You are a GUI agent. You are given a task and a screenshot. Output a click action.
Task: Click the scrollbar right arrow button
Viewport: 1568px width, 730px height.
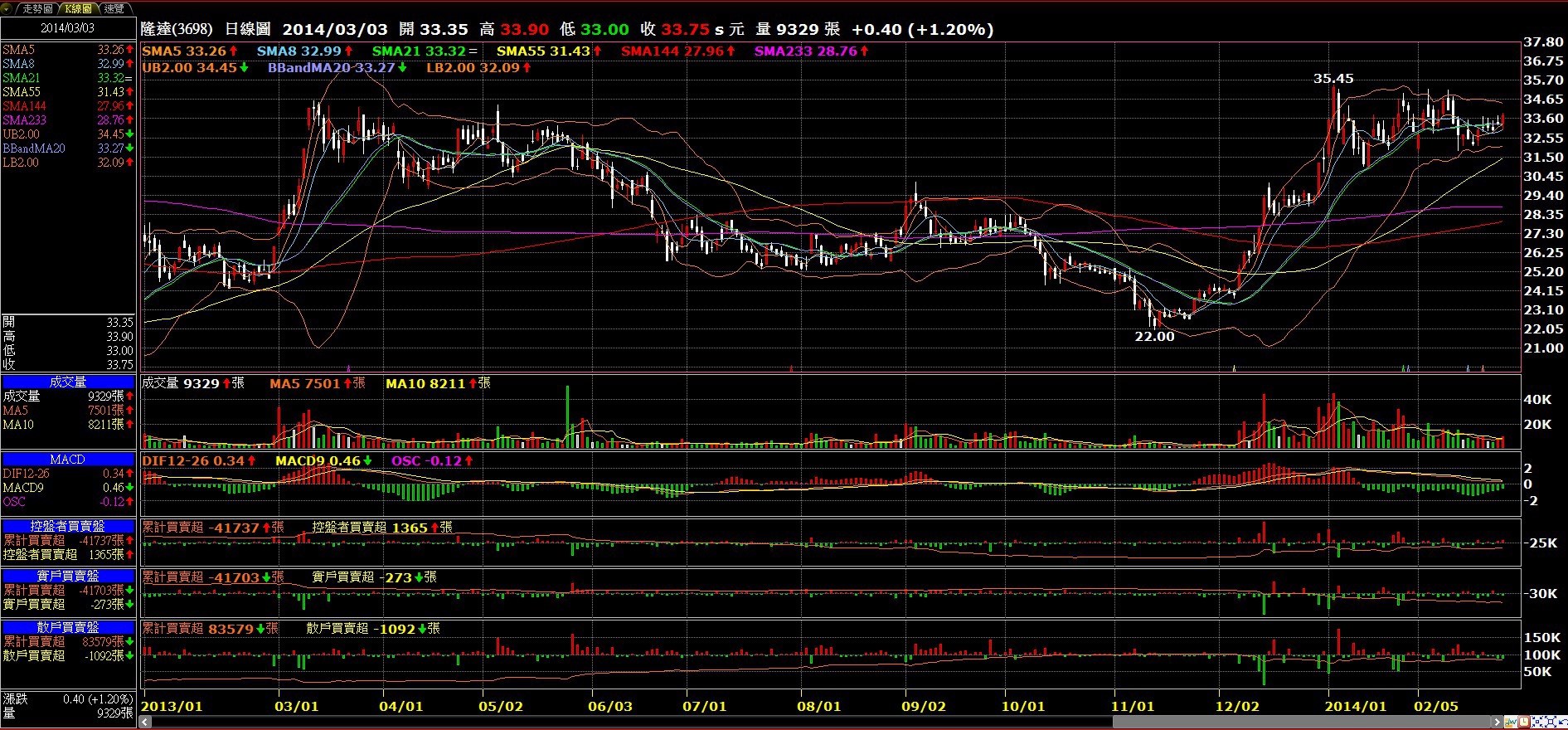[1497, 722]
